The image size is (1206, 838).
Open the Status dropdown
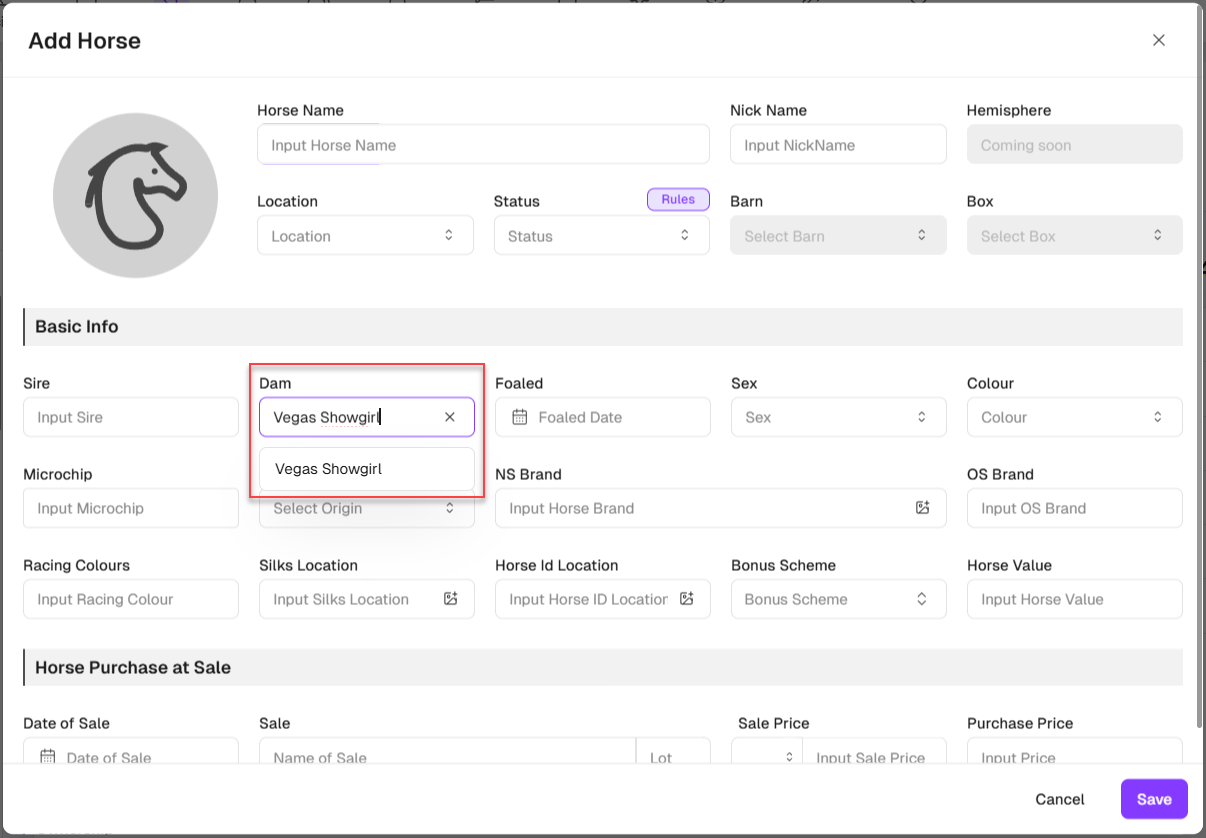(601, 236)
